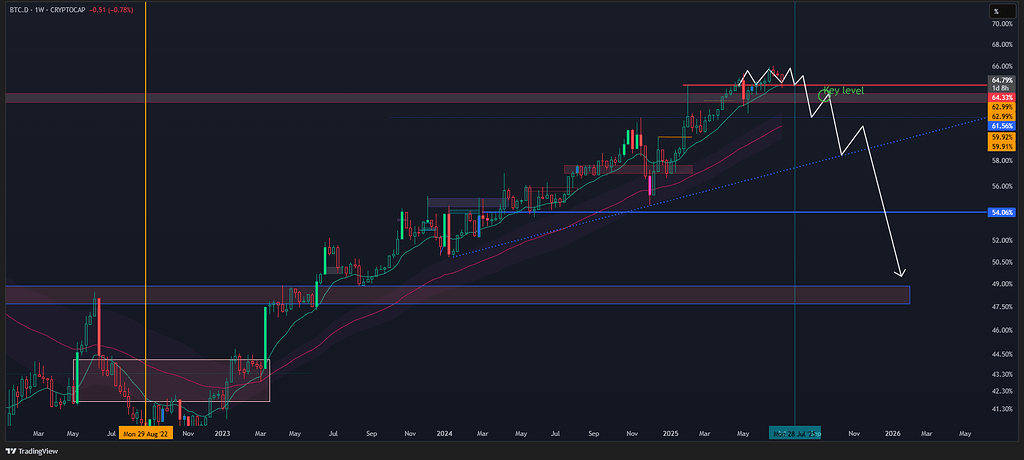Click the 41.30% price scale value
The image size is (1024, 460).
[x=1002, y=408]
